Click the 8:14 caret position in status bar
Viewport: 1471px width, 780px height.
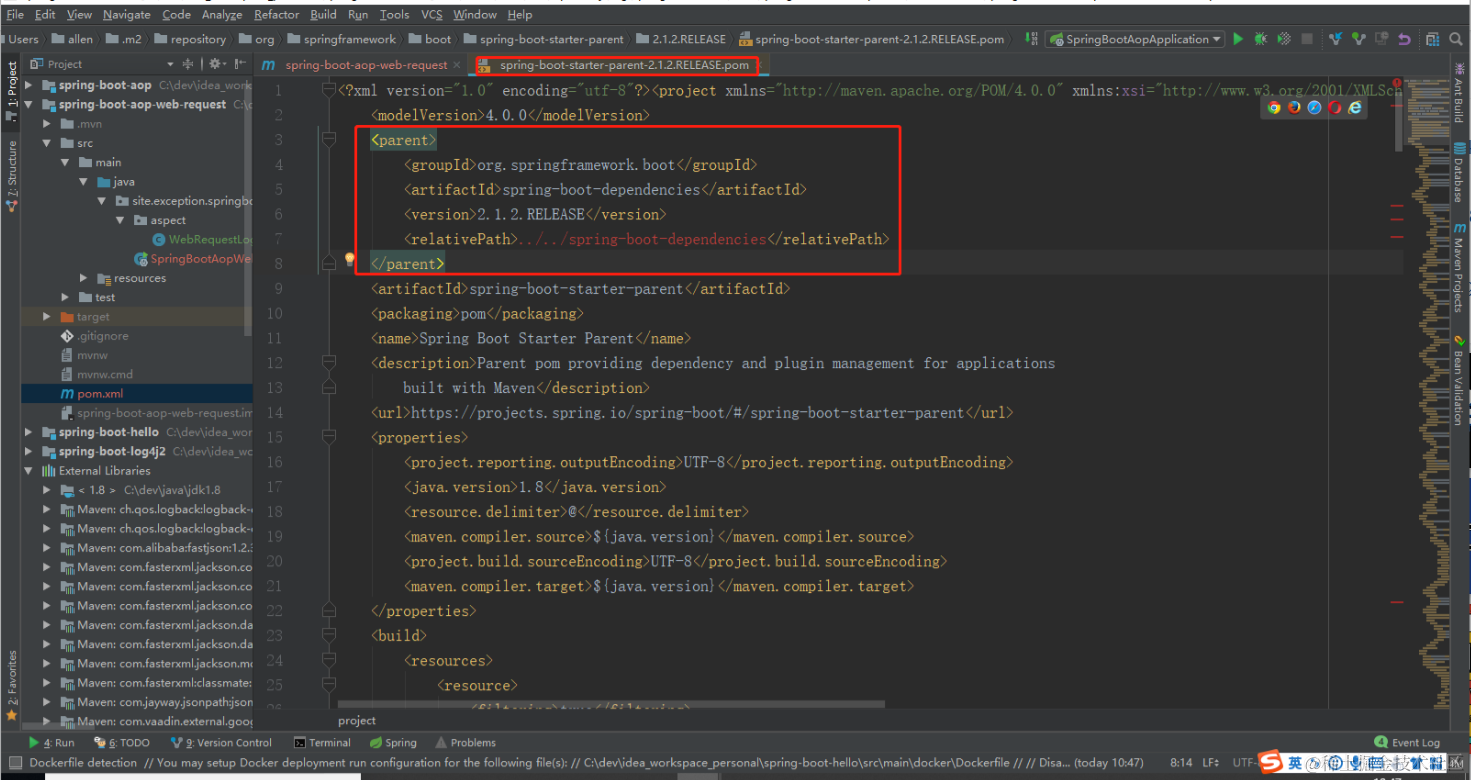click(1181, 763)
